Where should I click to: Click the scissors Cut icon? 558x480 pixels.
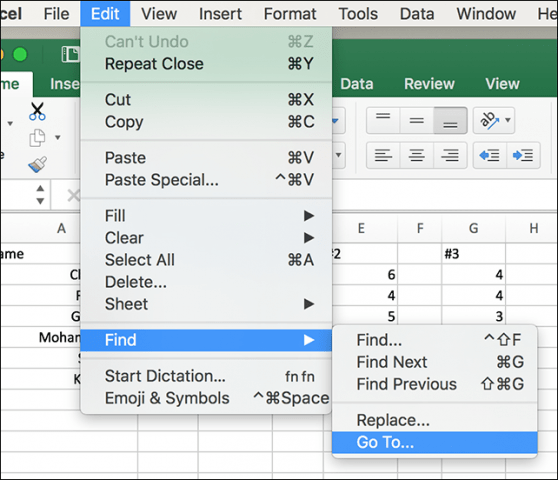coord(37,112)
